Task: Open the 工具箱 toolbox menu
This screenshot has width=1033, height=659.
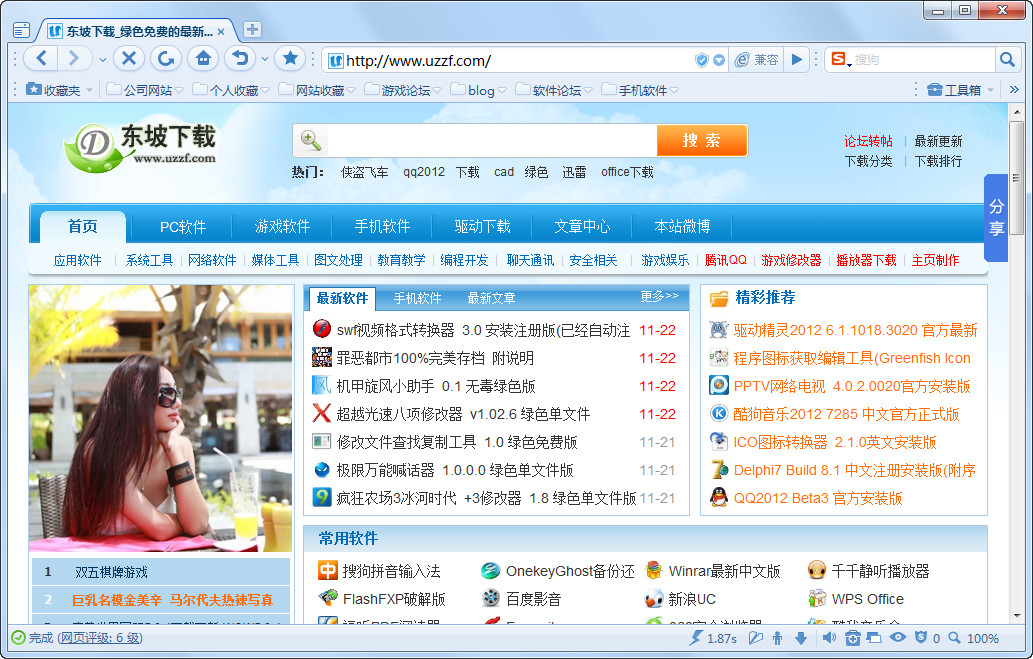Action: point(960,90)
